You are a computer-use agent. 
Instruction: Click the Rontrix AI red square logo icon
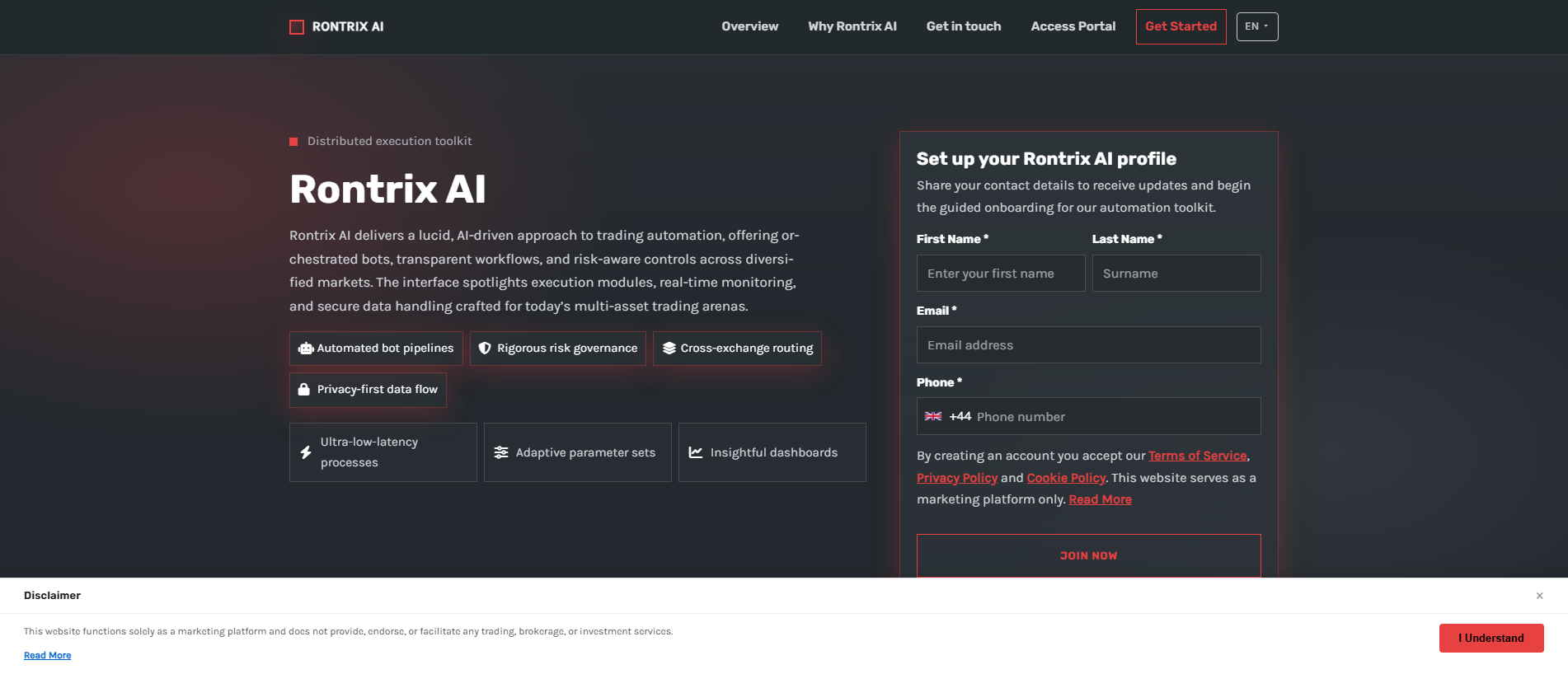click(297, 27)
